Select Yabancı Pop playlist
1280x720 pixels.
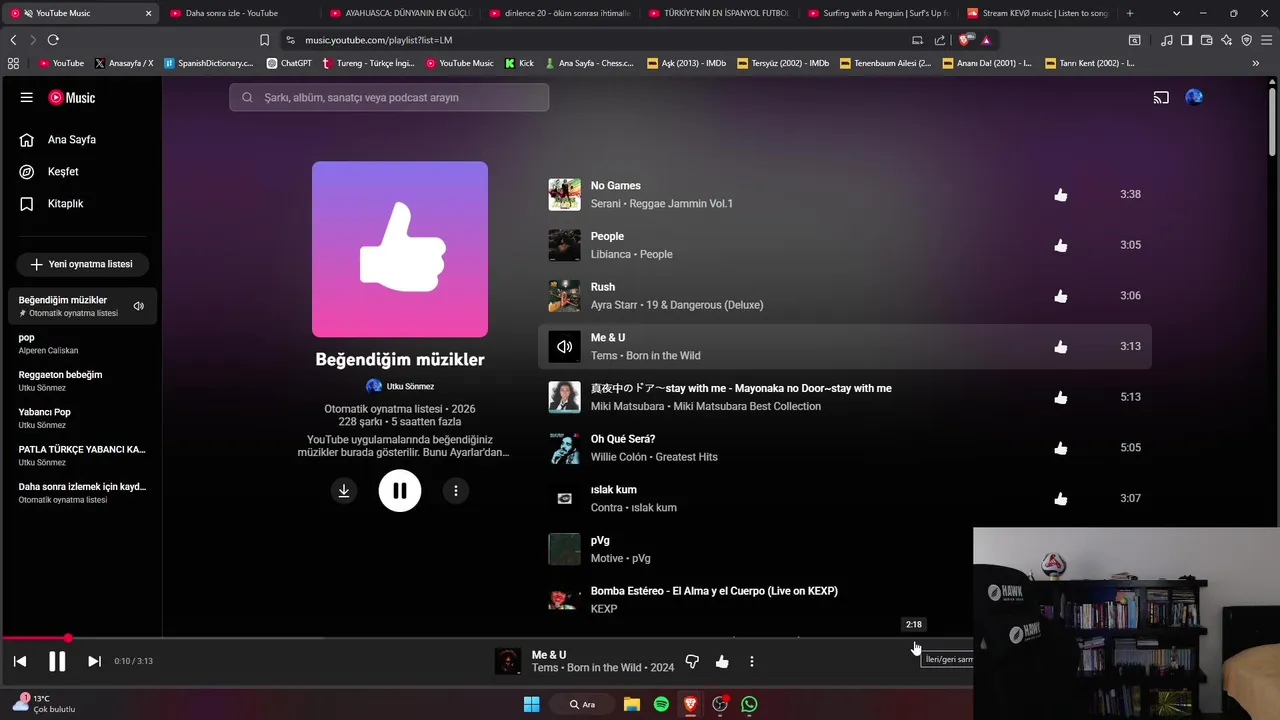click(81, 418)
